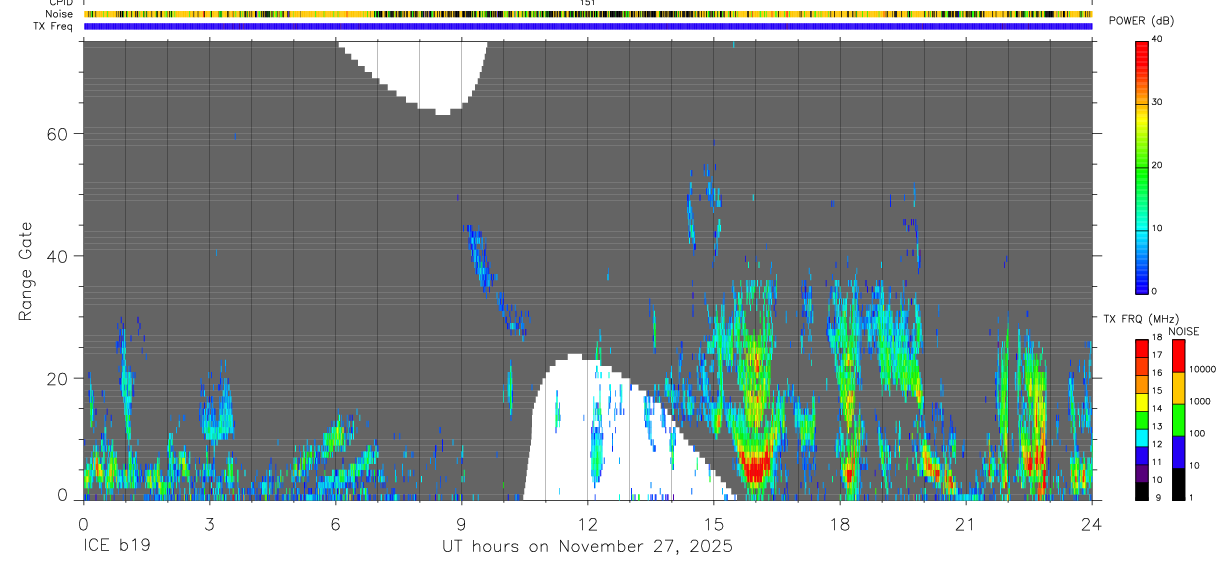The width and height of the screenshot is (1228, 567).
Task: Click the 12 tick on UT hours axis
Action: click(588, 523)
